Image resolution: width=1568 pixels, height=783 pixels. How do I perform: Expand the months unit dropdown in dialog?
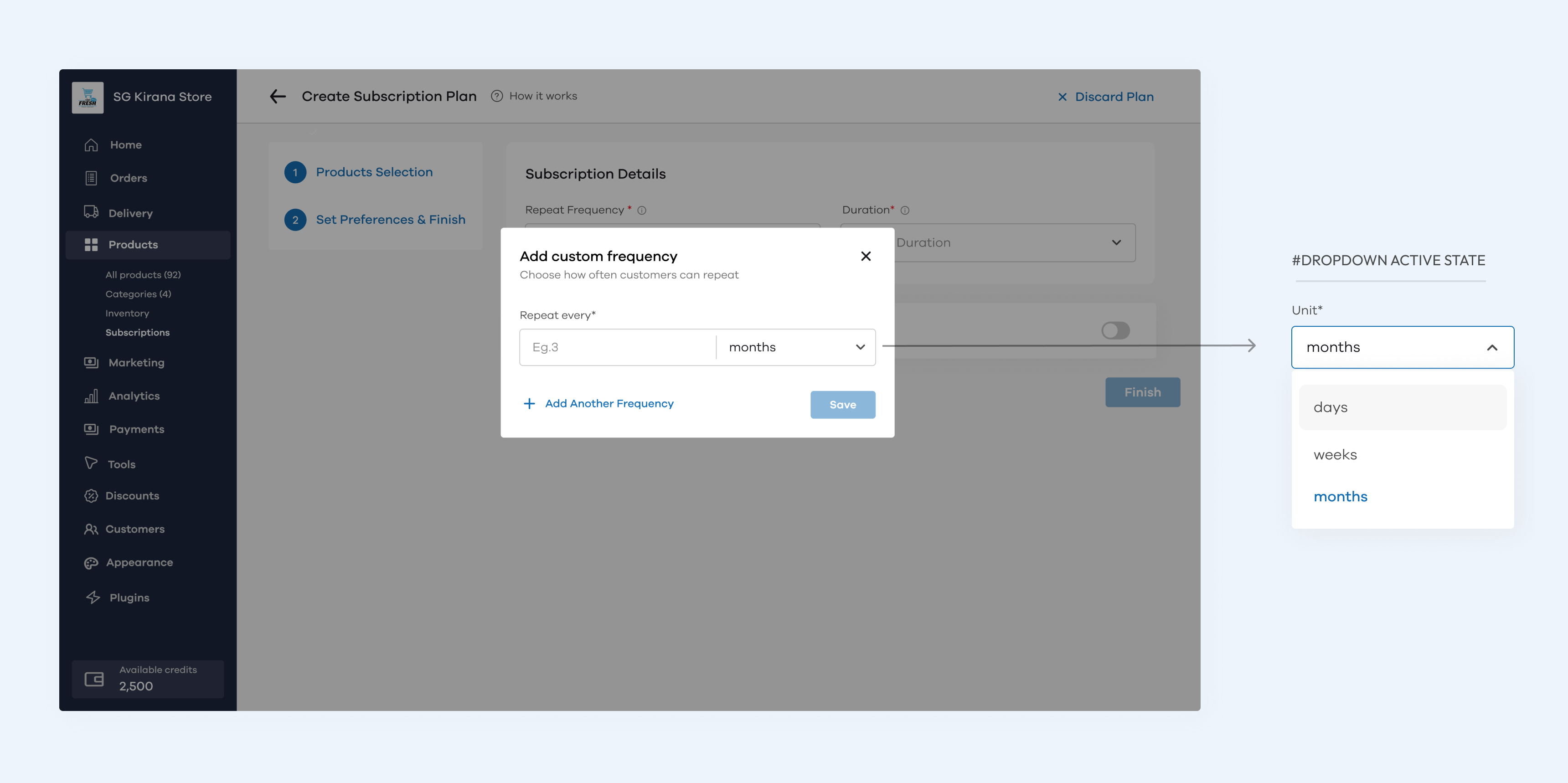click(796, 347)
